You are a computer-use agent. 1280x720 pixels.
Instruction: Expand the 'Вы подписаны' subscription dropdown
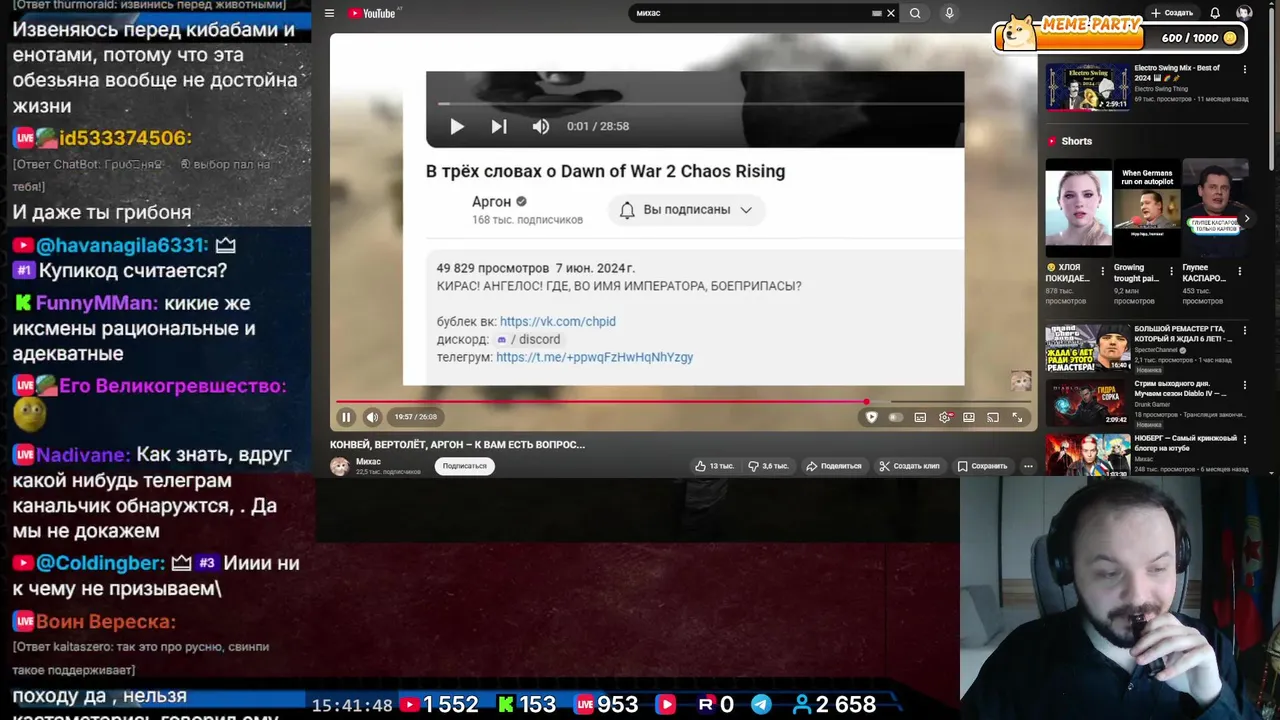[x=687, y=210]
